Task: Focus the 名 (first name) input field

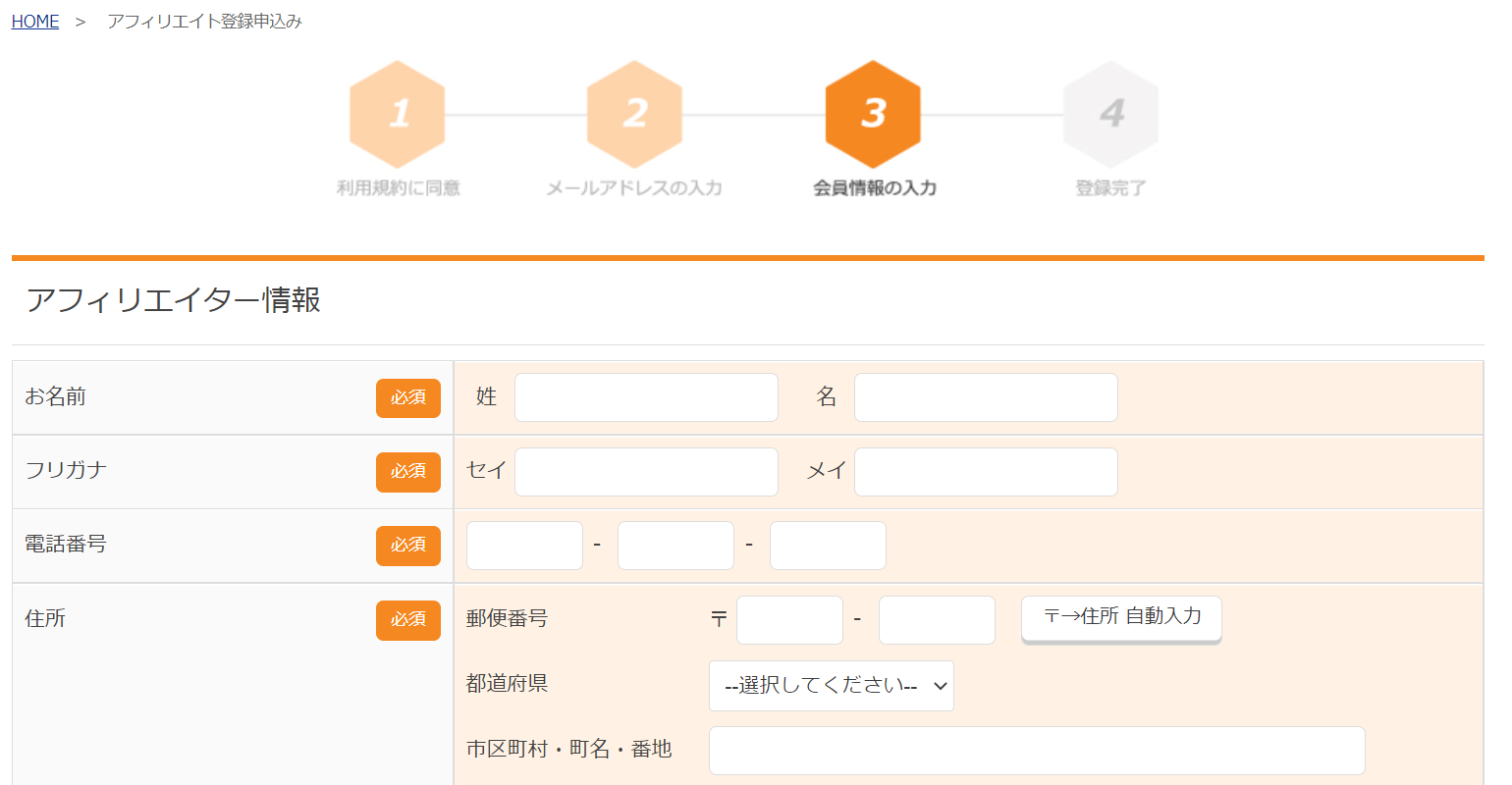Action: (x=986, y=397)
